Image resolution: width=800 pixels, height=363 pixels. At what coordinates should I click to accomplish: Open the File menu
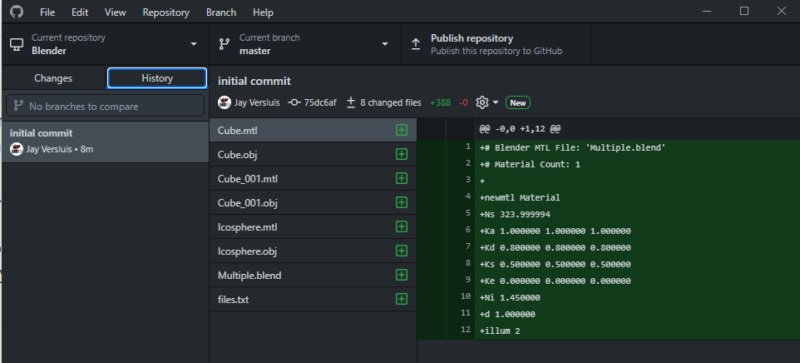pyautogui.click(x=47, y=12)
